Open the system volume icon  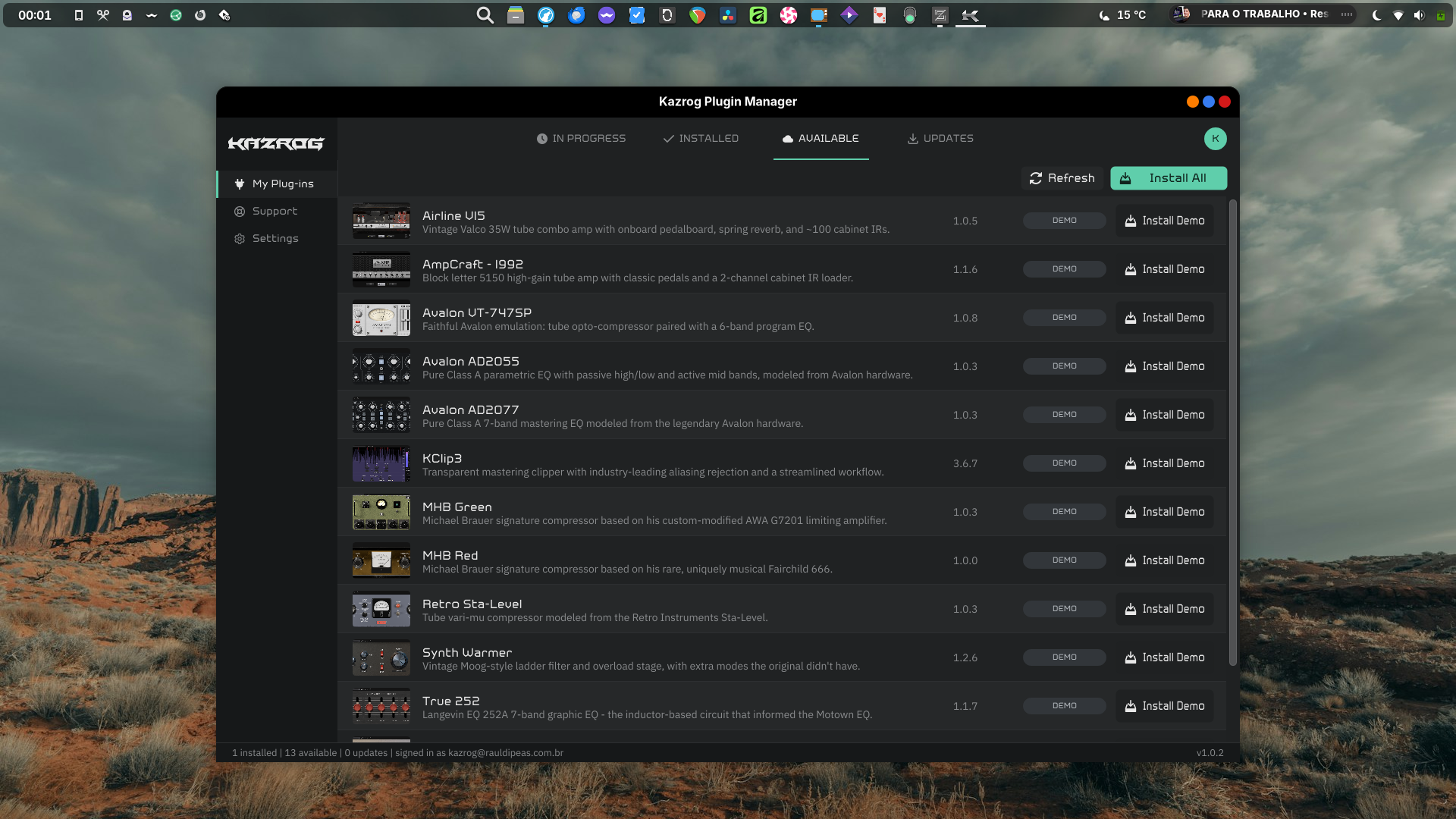click(x=1419, y=15)
